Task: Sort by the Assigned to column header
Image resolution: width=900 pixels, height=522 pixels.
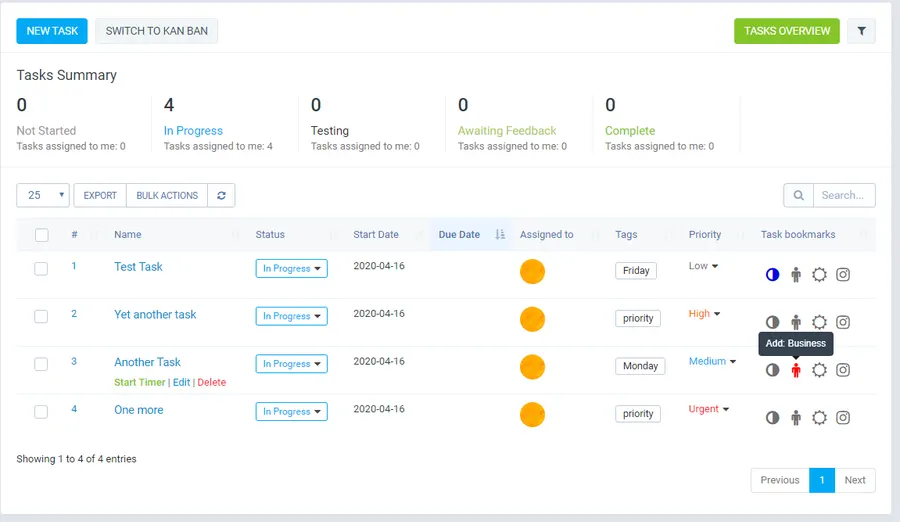Action: click(x=546, y=234)
